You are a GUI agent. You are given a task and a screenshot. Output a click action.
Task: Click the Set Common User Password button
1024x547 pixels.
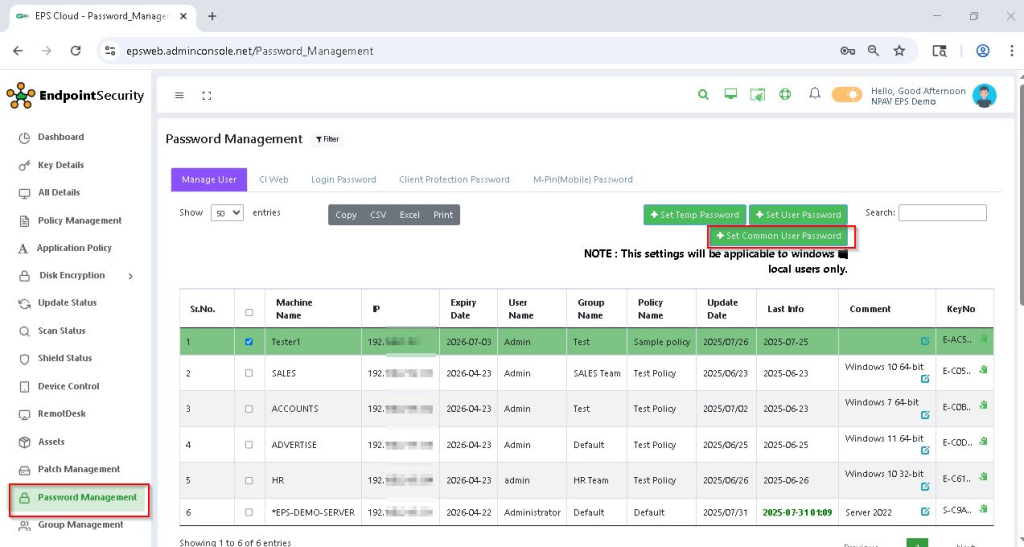point(779,236)
